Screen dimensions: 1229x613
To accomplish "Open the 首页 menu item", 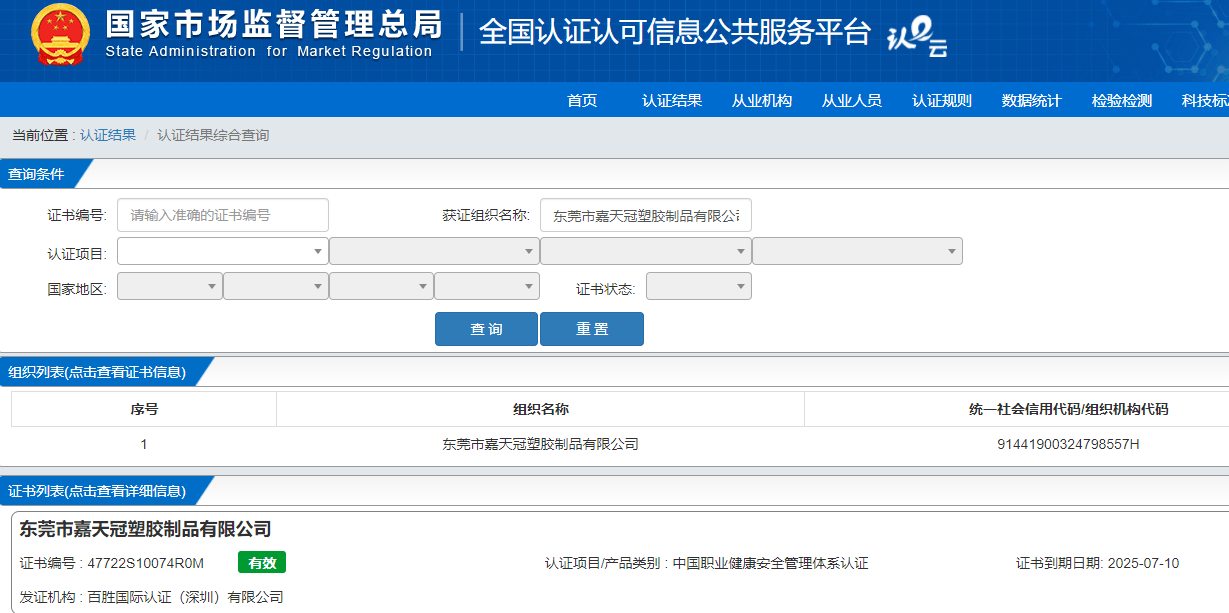I will tap(582, 100).
